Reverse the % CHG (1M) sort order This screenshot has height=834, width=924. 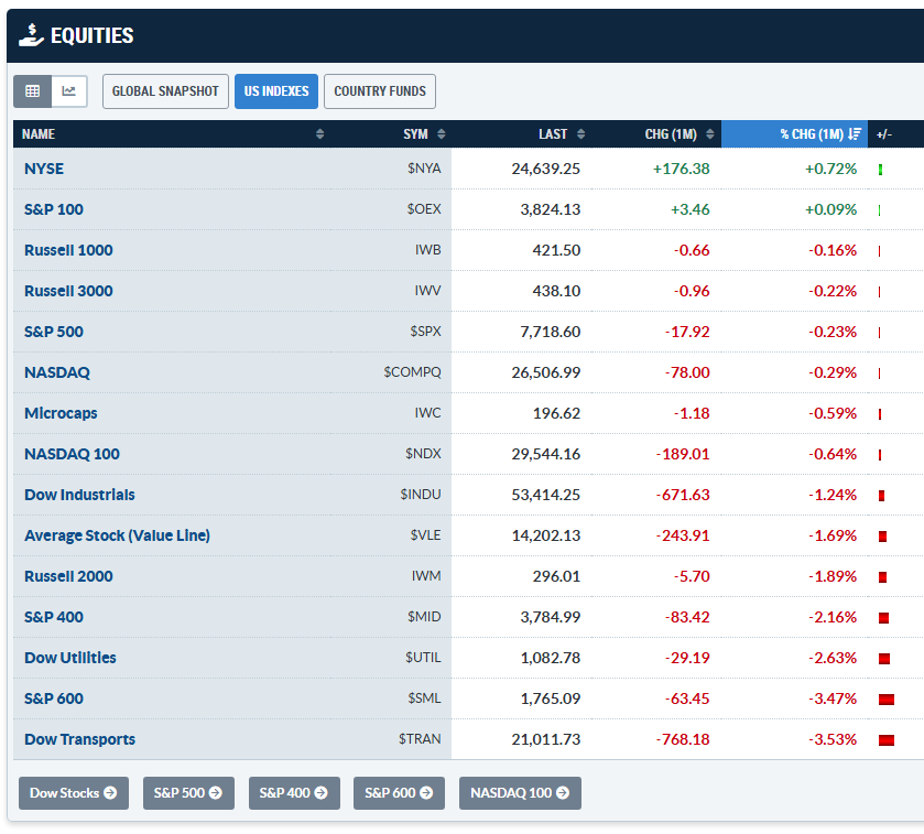pos(794,134)
